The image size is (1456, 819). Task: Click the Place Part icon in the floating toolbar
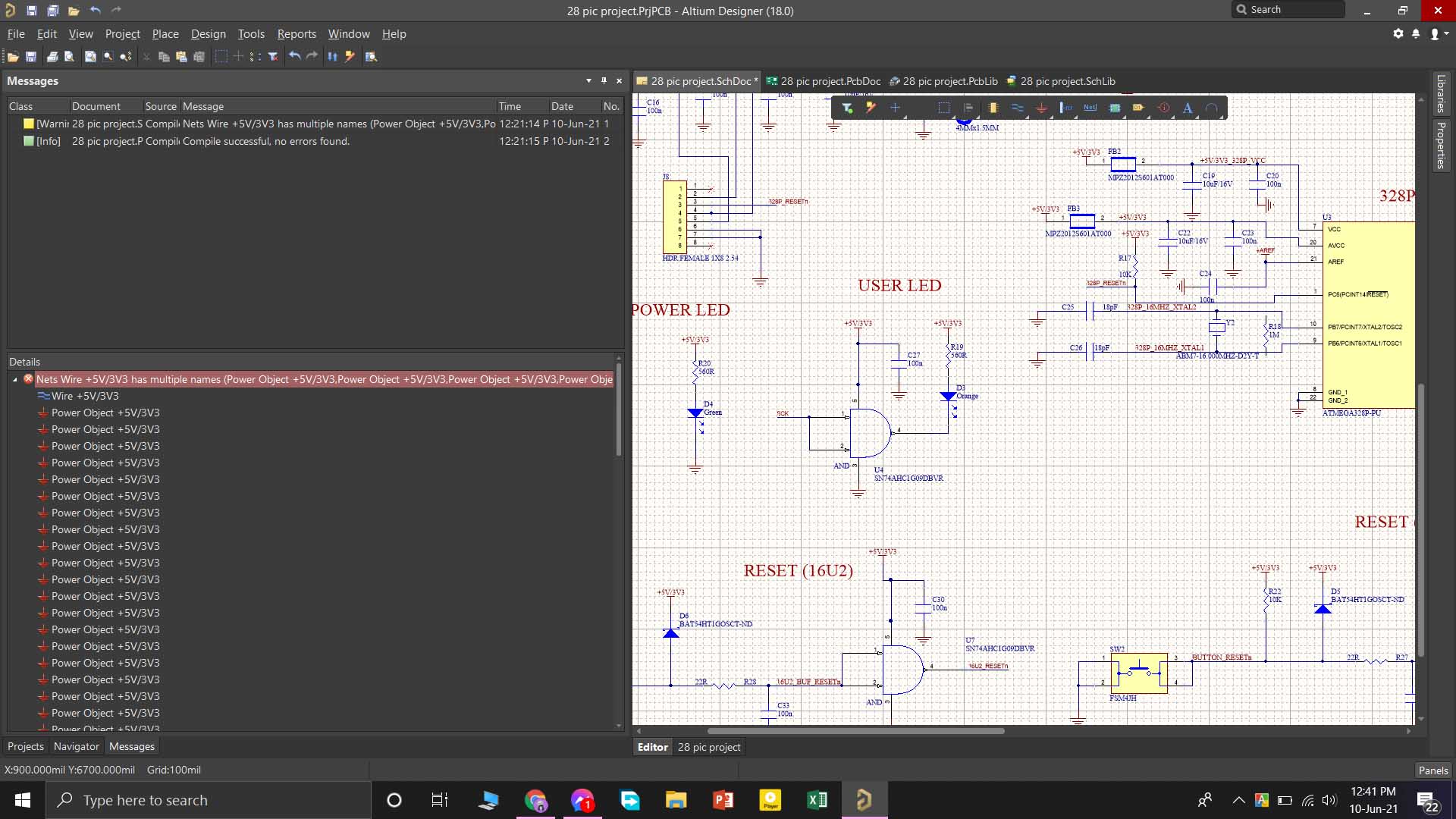coord(993,108)
